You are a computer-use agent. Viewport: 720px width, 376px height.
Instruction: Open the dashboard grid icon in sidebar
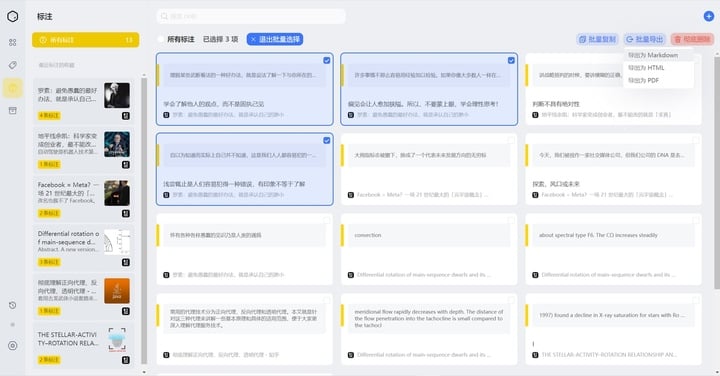tap(12, 42)
